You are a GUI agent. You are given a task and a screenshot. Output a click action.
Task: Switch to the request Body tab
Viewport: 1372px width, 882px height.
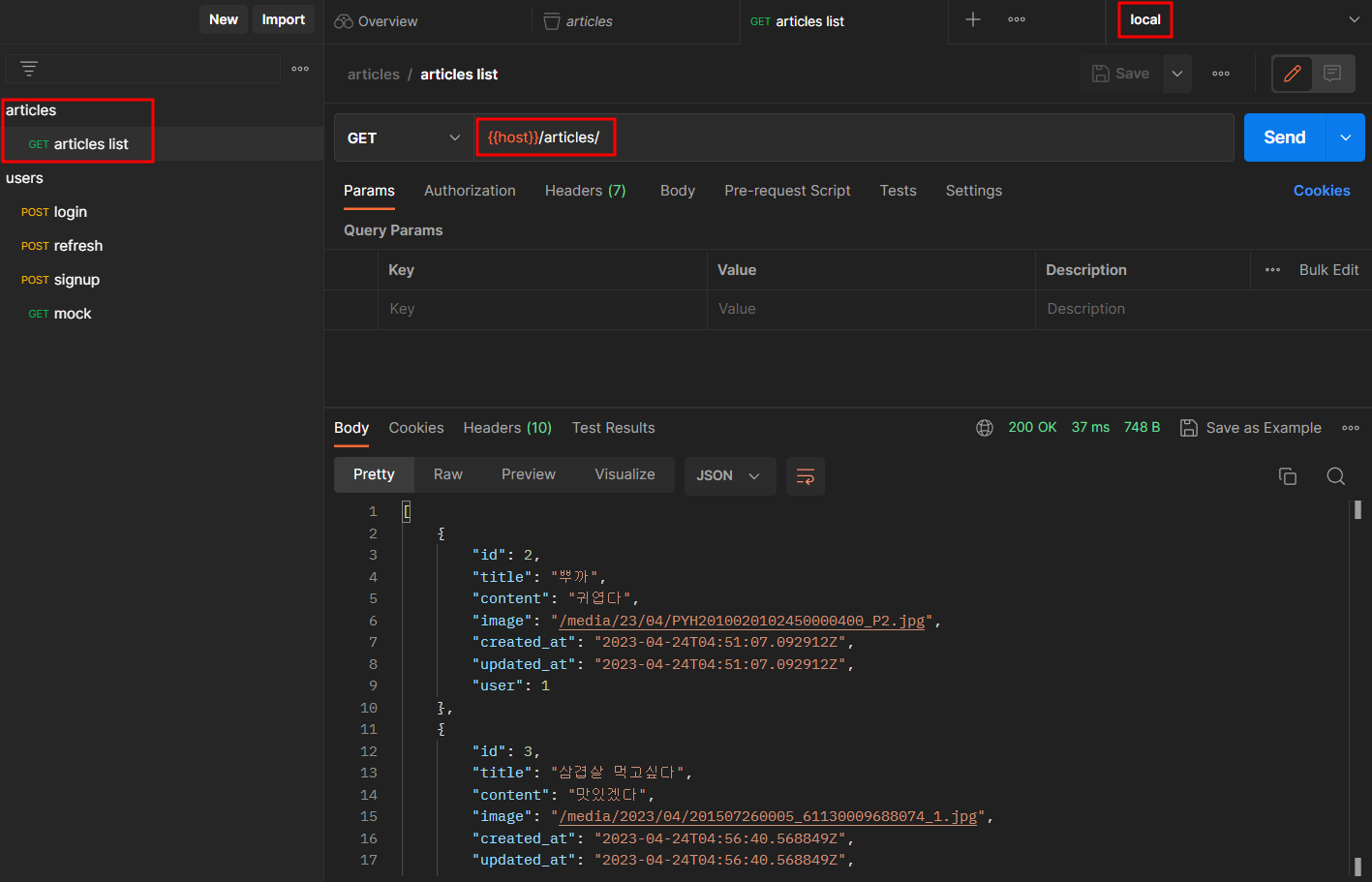678,191
